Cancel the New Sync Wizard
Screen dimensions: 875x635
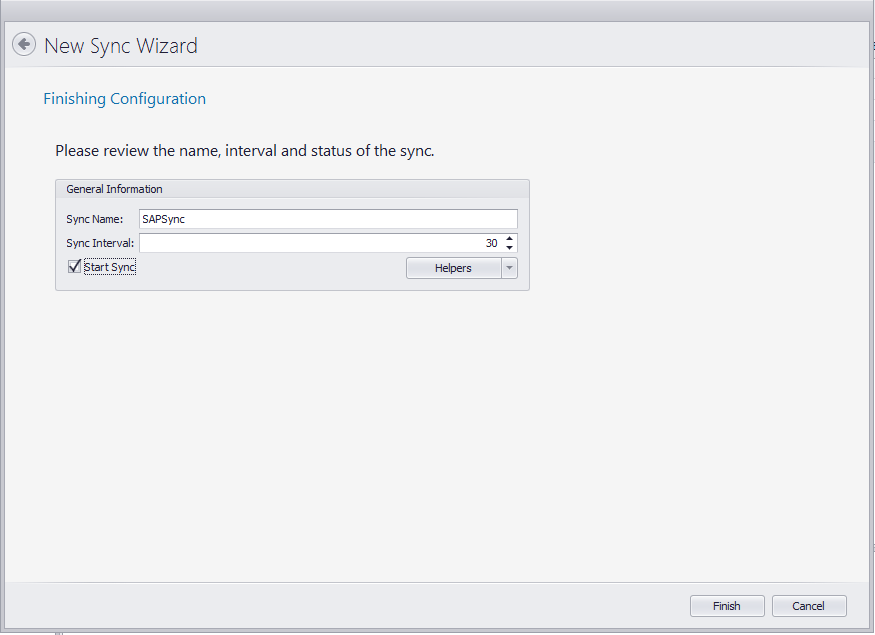coord(808,606)
